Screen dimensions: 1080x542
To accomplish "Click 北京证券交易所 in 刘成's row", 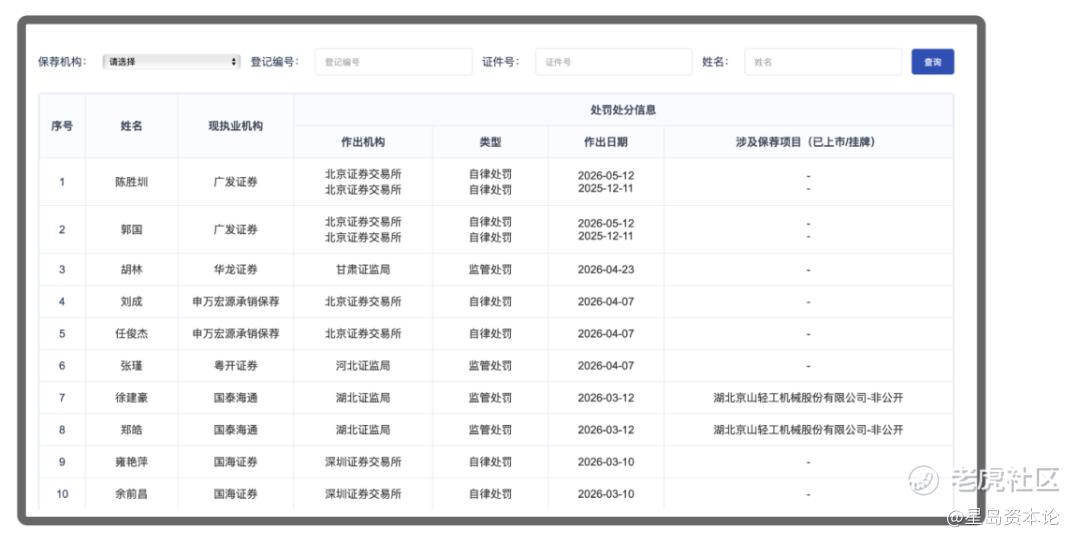I will pos(363,302).
